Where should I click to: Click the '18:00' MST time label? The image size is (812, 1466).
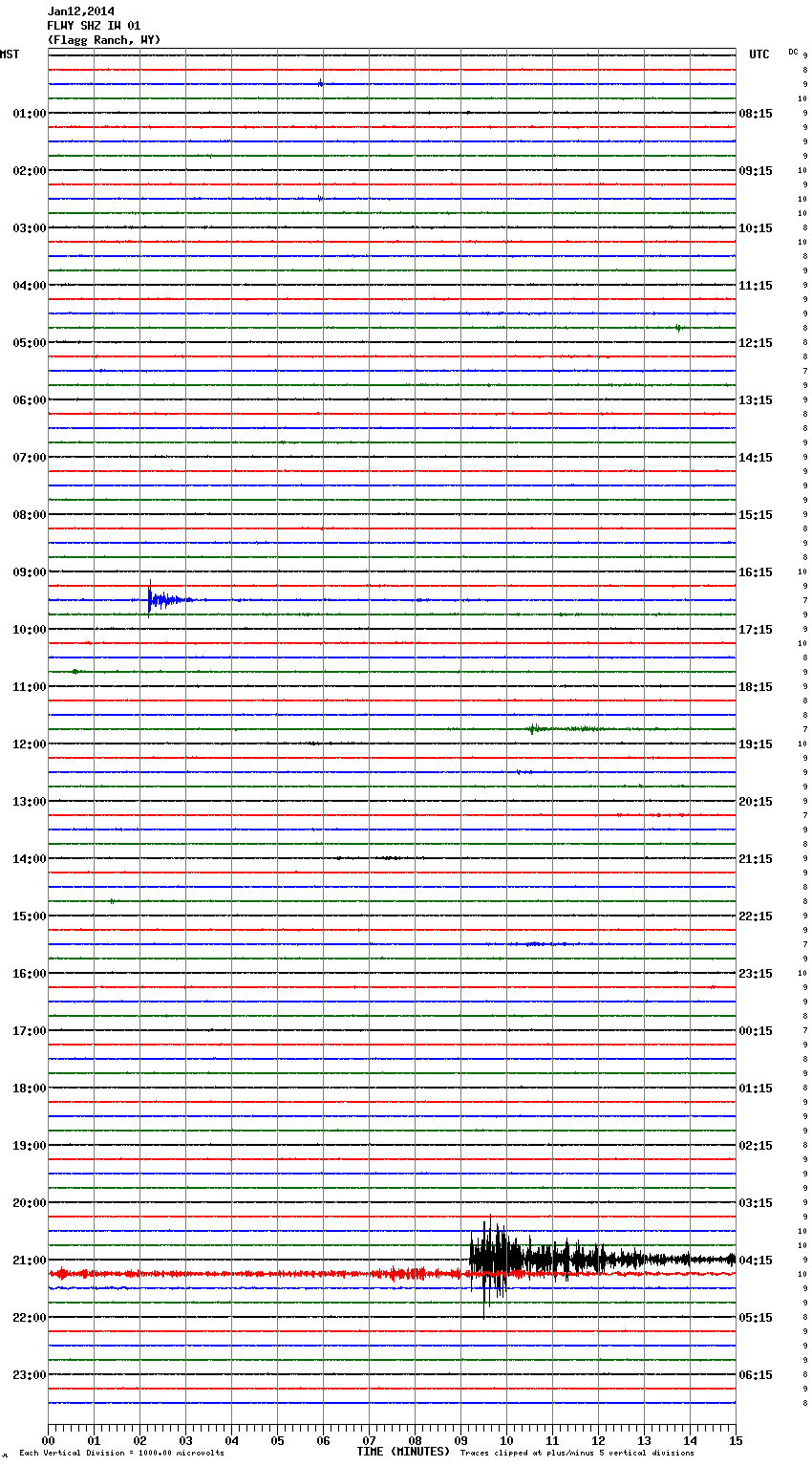tap(30, 1089)
